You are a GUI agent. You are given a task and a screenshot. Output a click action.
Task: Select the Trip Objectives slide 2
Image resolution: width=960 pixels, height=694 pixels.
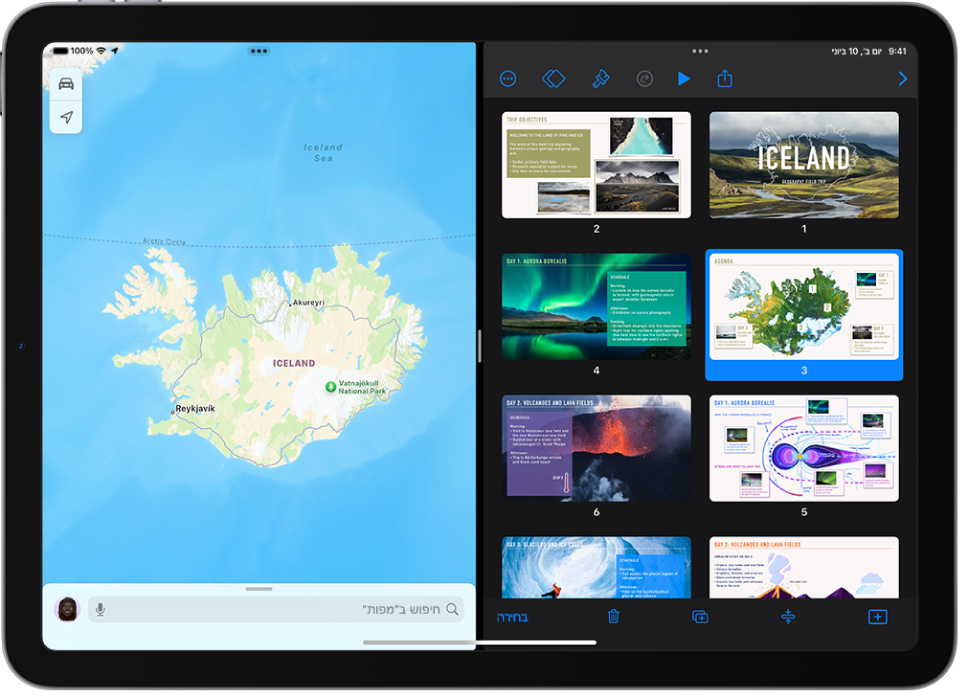click(596, 165)
